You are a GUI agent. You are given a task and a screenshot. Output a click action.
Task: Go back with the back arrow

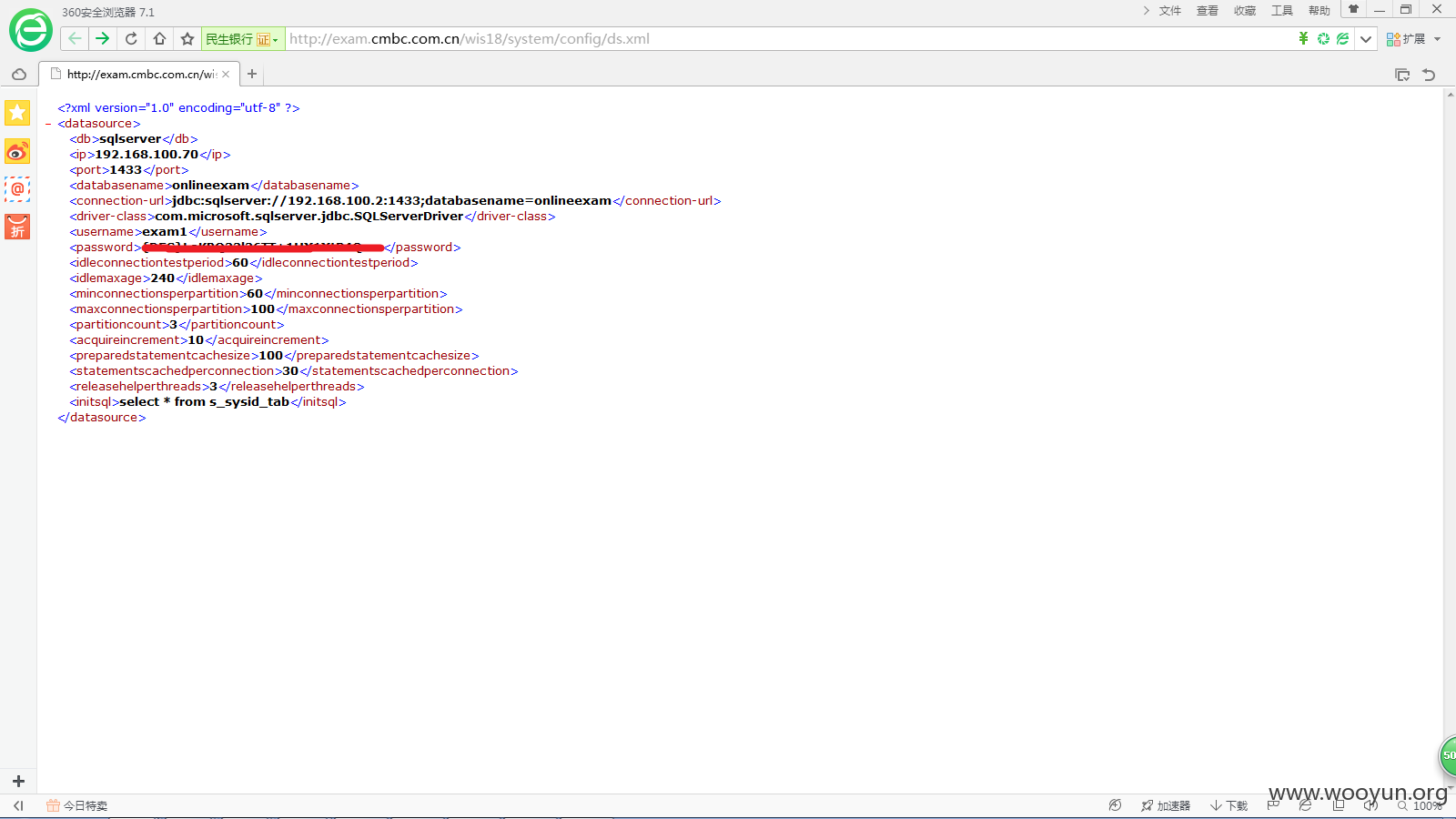click(75, 38)
